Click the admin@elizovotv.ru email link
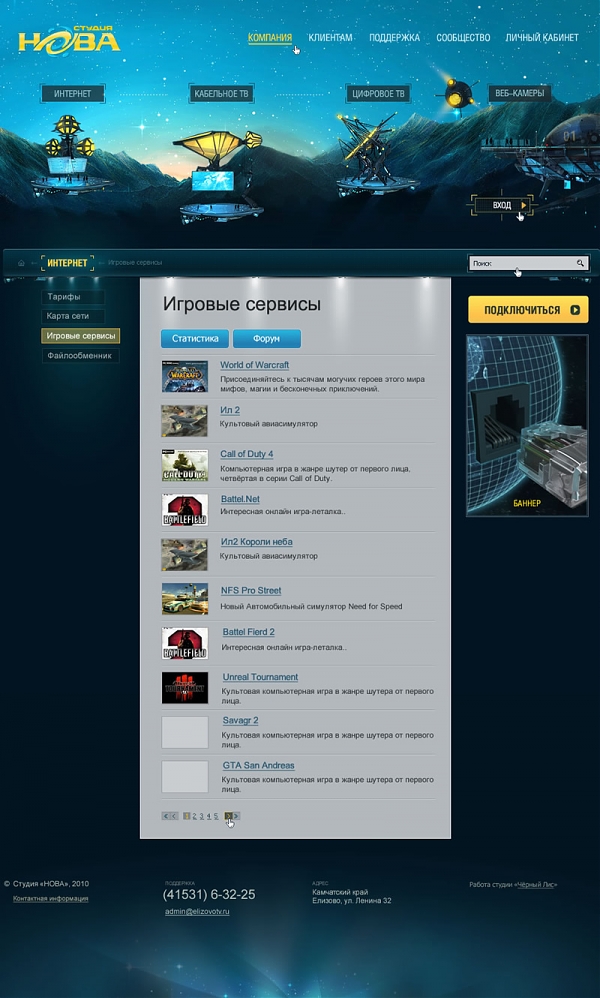600x998 pixels. point(197,911)
